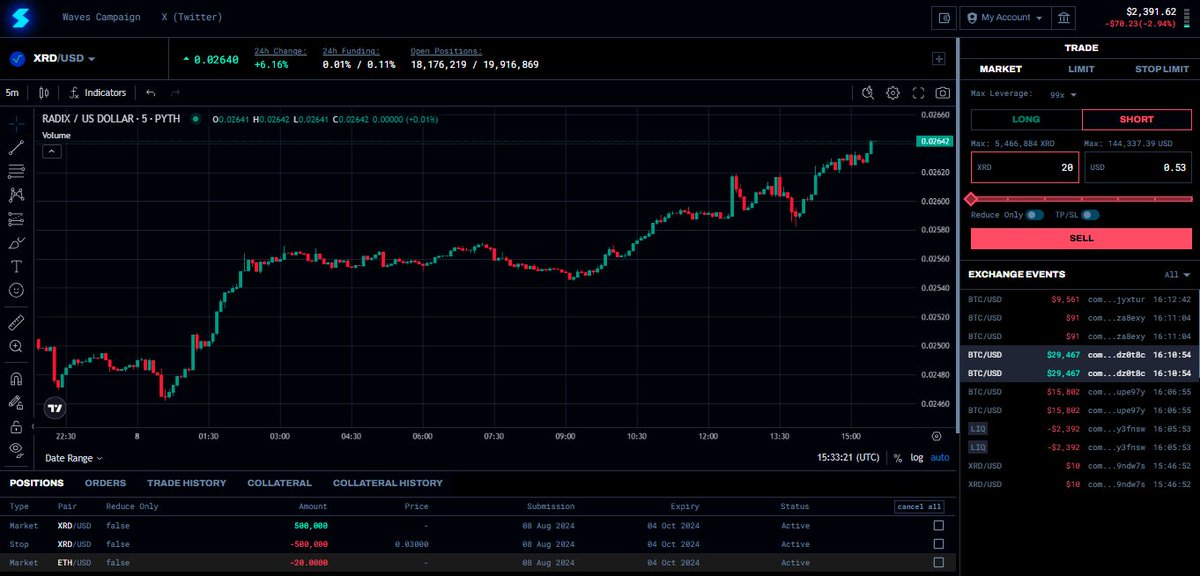Open quick search from chart toolbar

pyautogui.click(x=869, y=92)
